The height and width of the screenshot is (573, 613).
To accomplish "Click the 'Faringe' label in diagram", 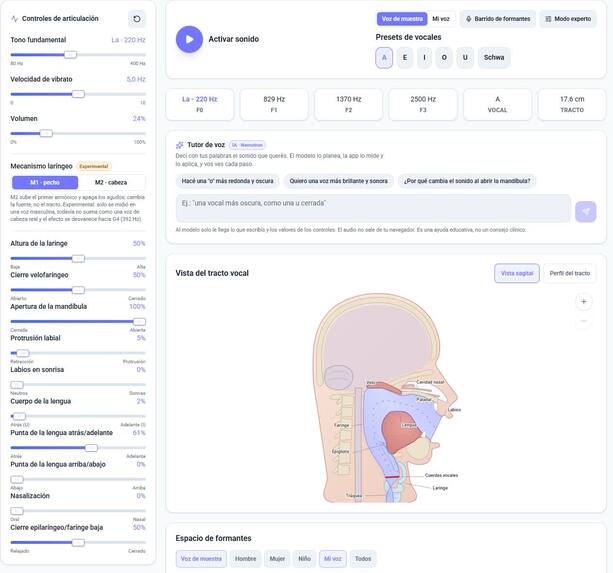I will pos(342,425).
